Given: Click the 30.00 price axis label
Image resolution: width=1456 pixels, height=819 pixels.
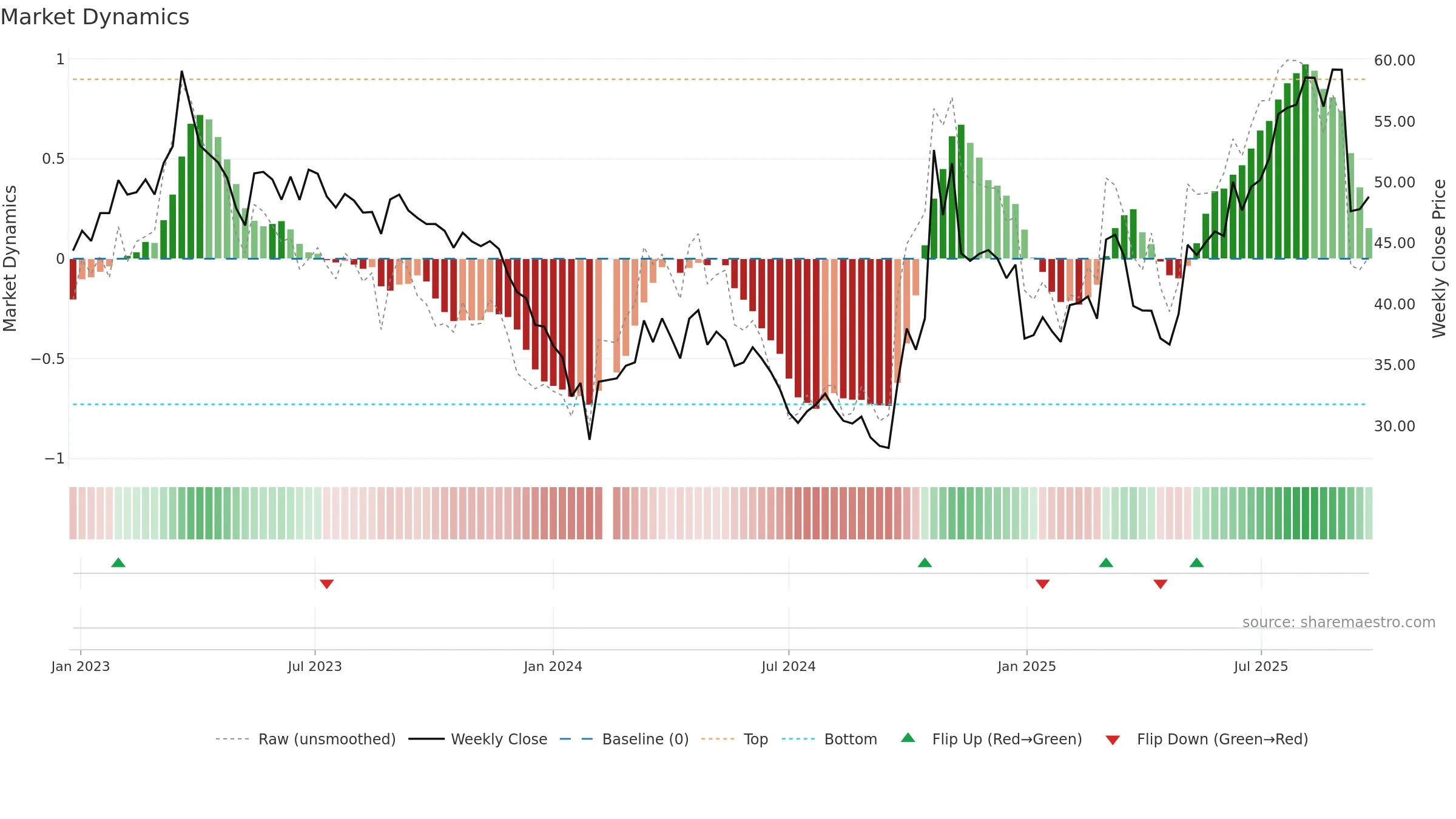Looking at the screenshot, I should click(x=1395, y=426).
